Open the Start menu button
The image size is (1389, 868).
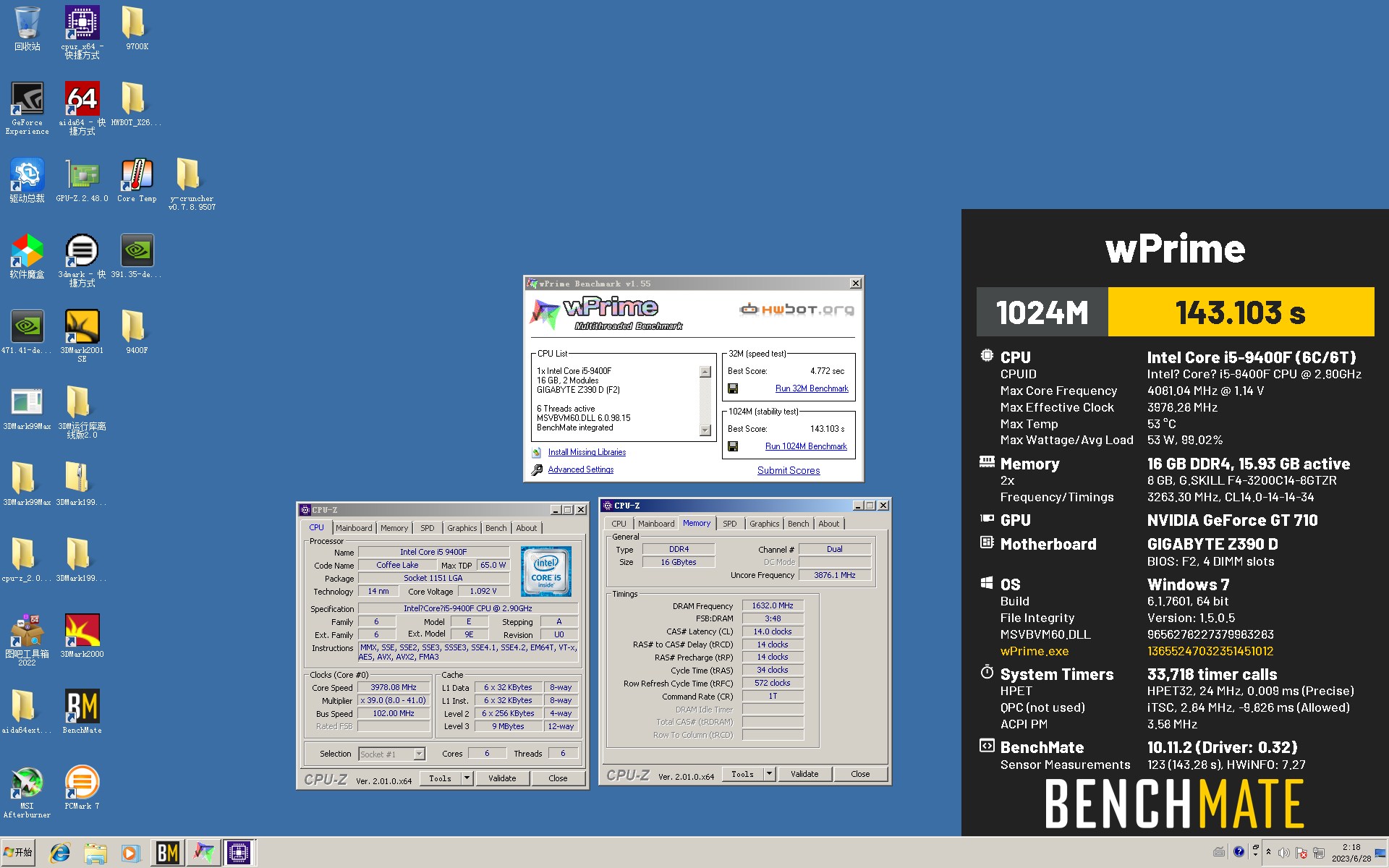pyautogui.click(x=19, y=853)
